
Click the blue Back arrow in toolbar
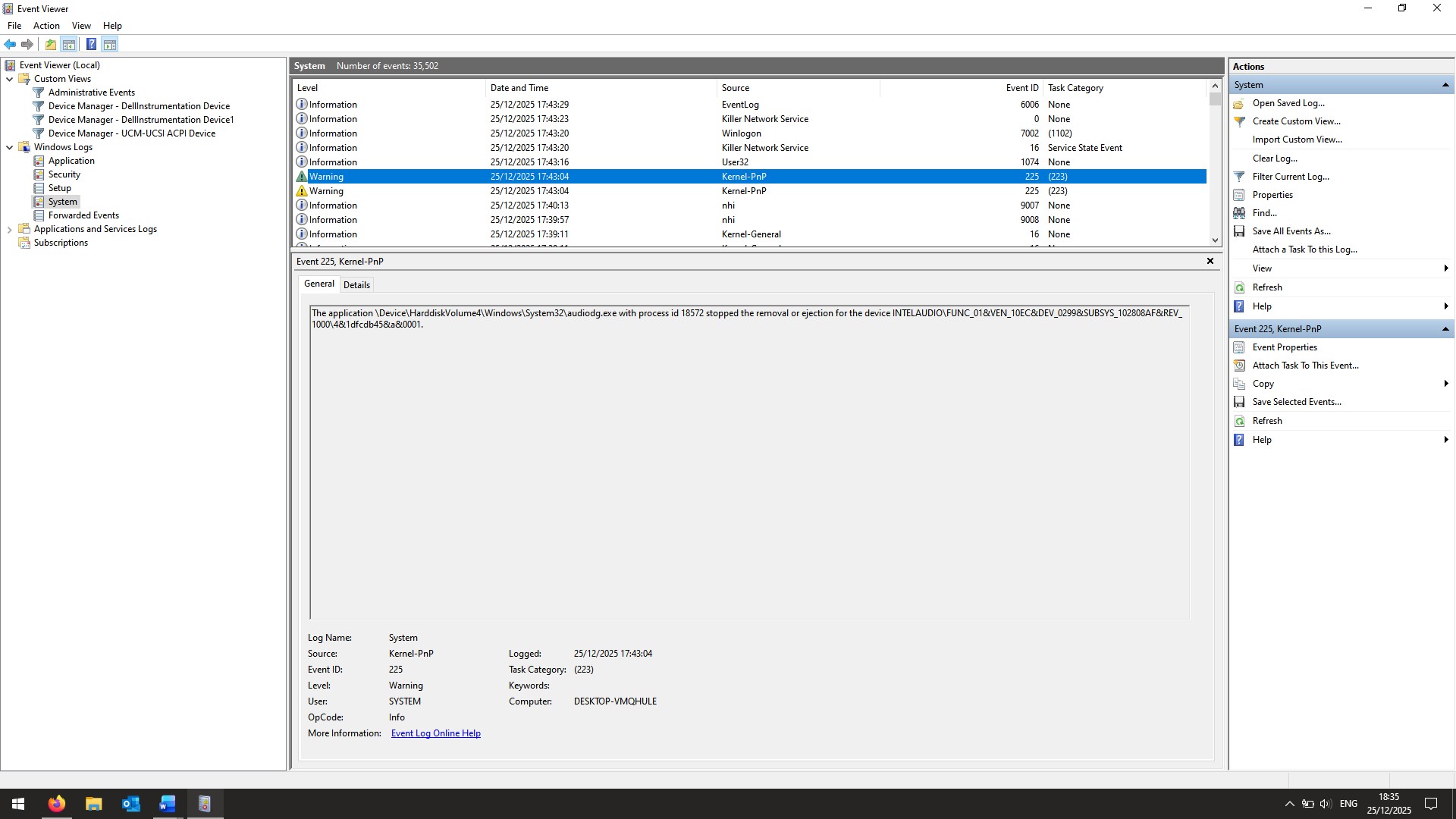click(x=10, y=44)
